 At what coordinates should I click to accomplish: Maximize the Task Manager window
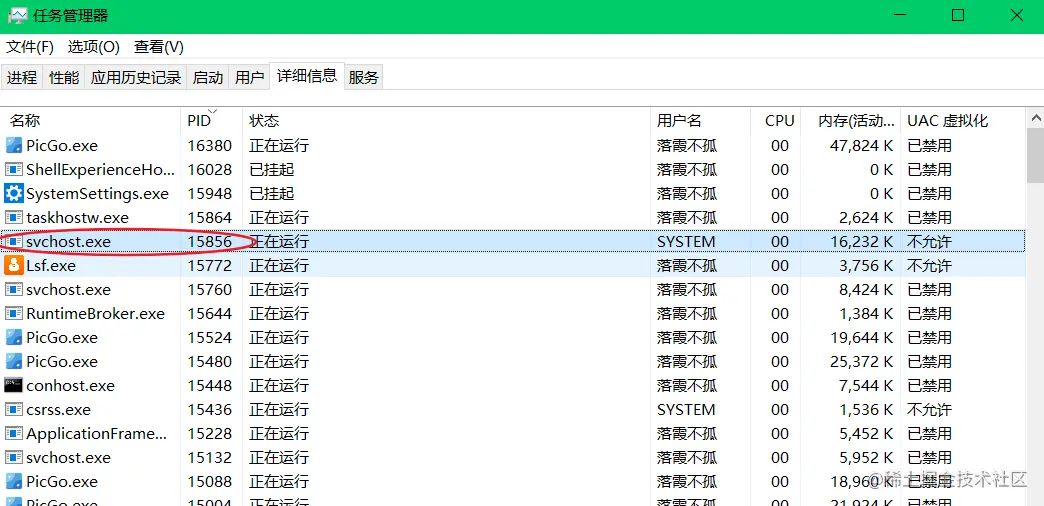pyautogui.click(x=957, y=16)
